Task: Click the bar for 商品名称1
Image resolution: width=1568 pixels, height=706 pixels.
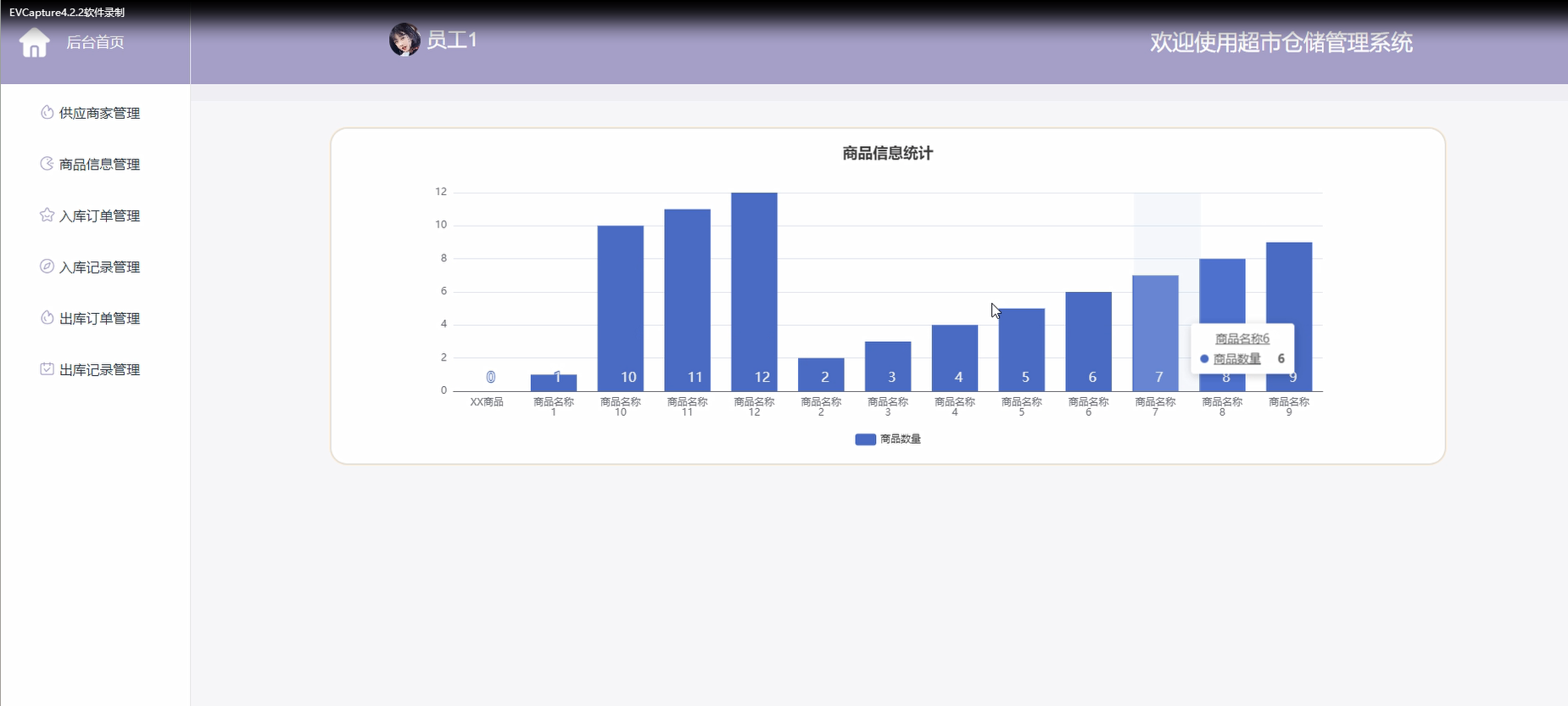Action: click(x=554, y=383)
